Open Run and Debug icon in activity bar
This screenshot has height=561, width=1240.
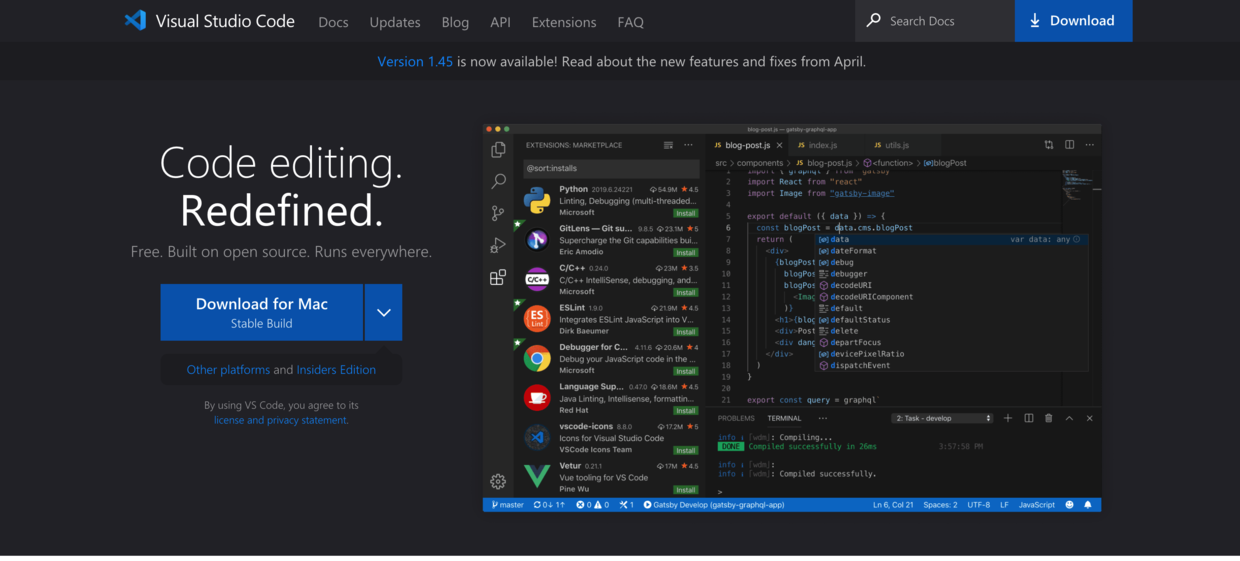(x=498, y=245)
